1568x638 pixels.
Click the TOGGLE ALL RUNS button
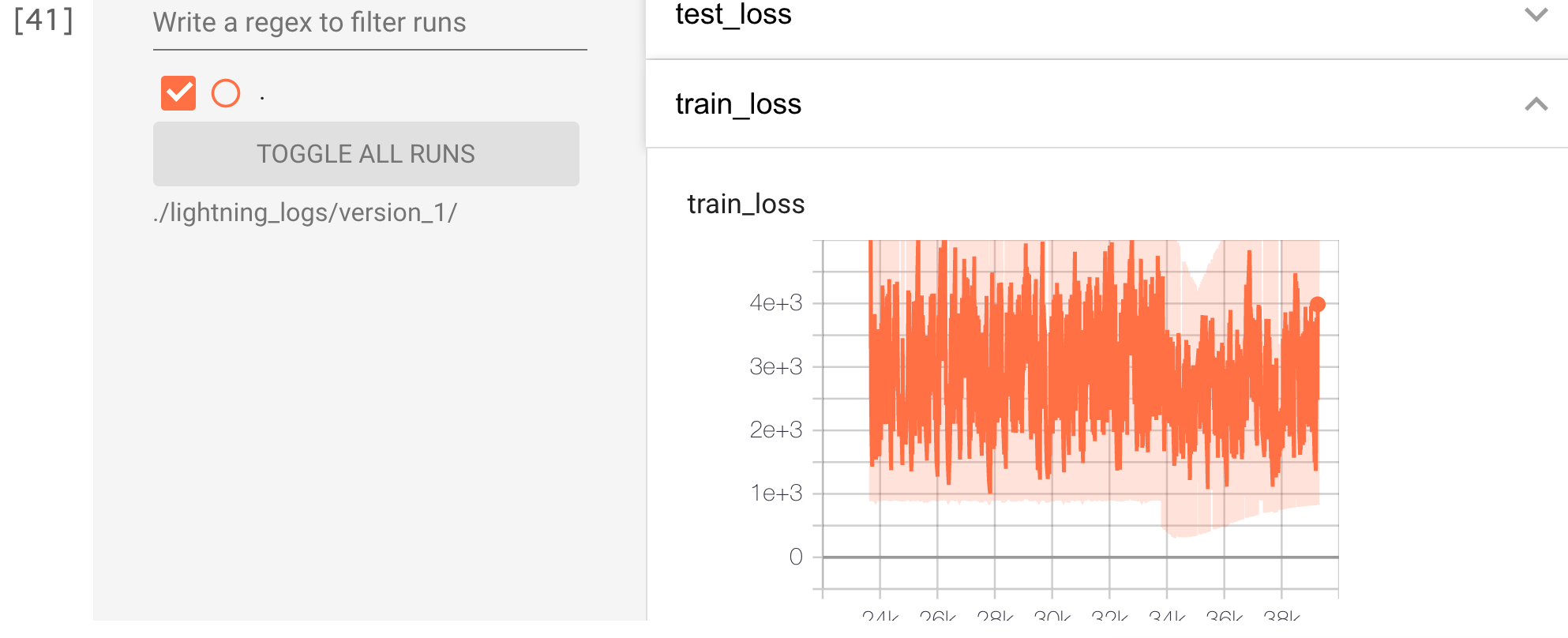coord(366,154)
